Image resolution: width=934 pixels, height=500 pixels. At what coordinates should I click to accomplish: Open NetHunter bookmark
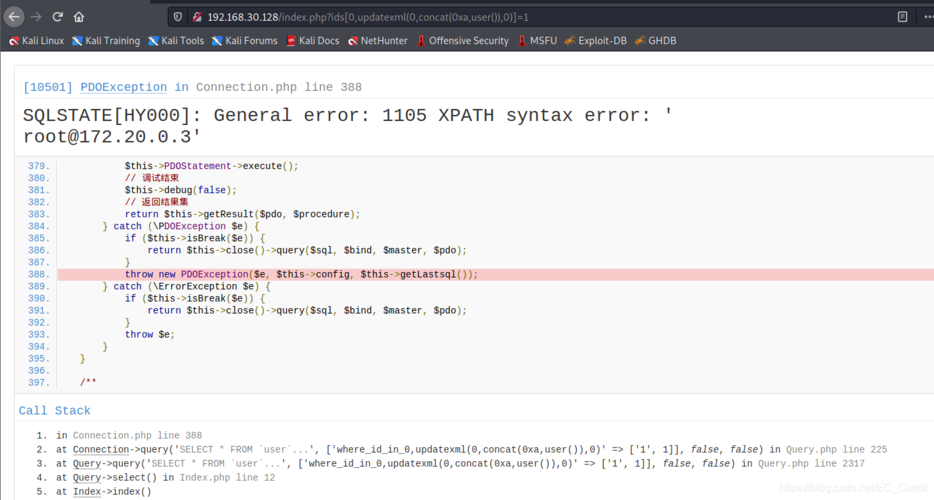(x=378, y=41)
